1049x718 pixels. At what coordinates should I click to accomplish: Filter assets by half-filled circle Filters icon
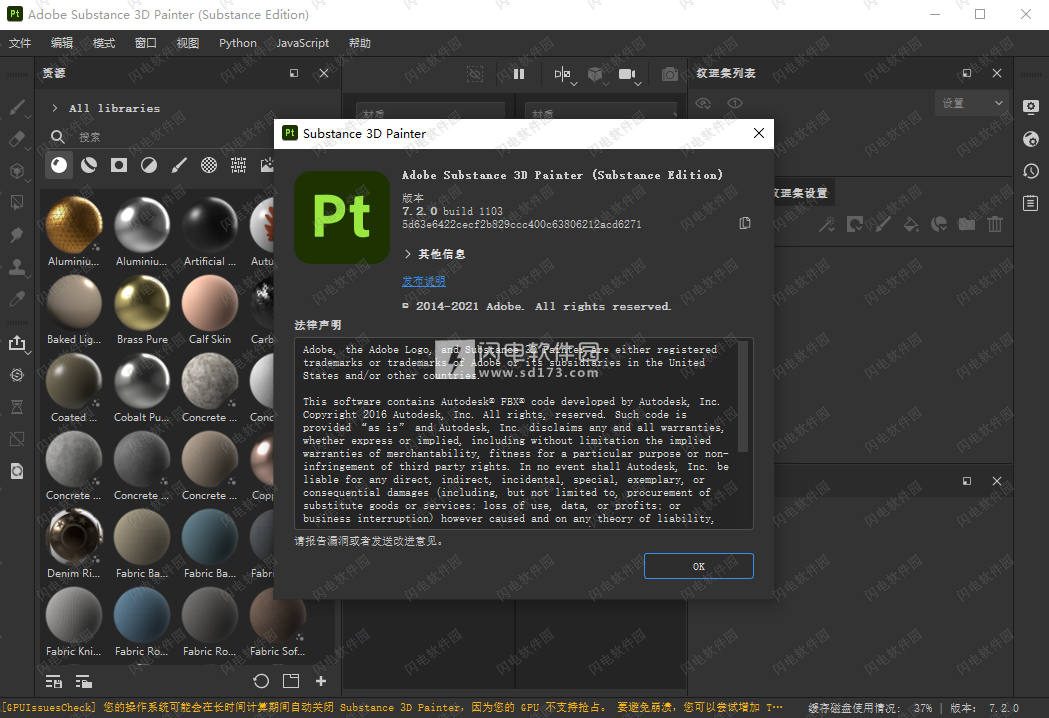149,165
